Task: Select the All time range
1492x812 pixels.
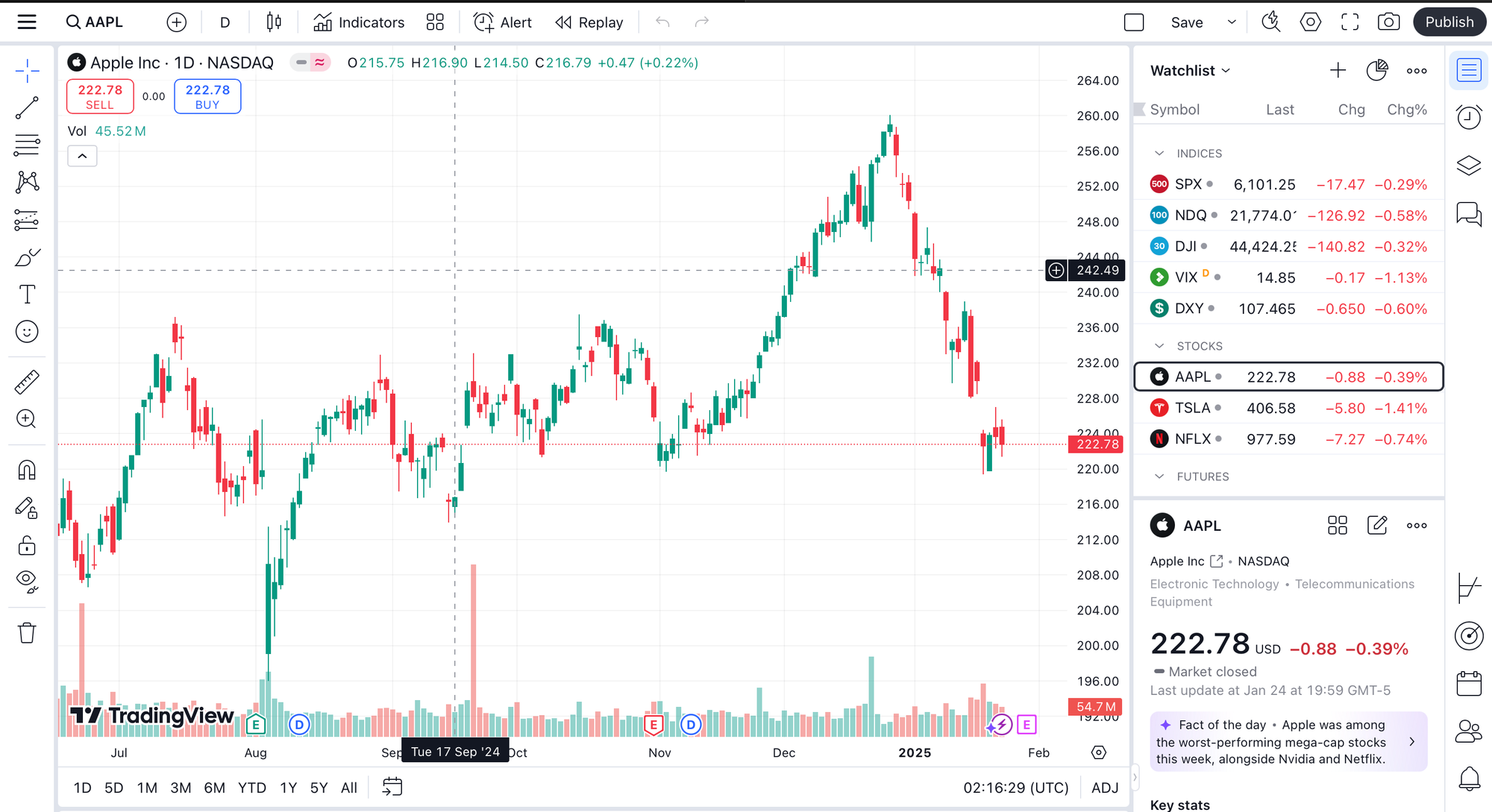Action: (x=349, y=788)
